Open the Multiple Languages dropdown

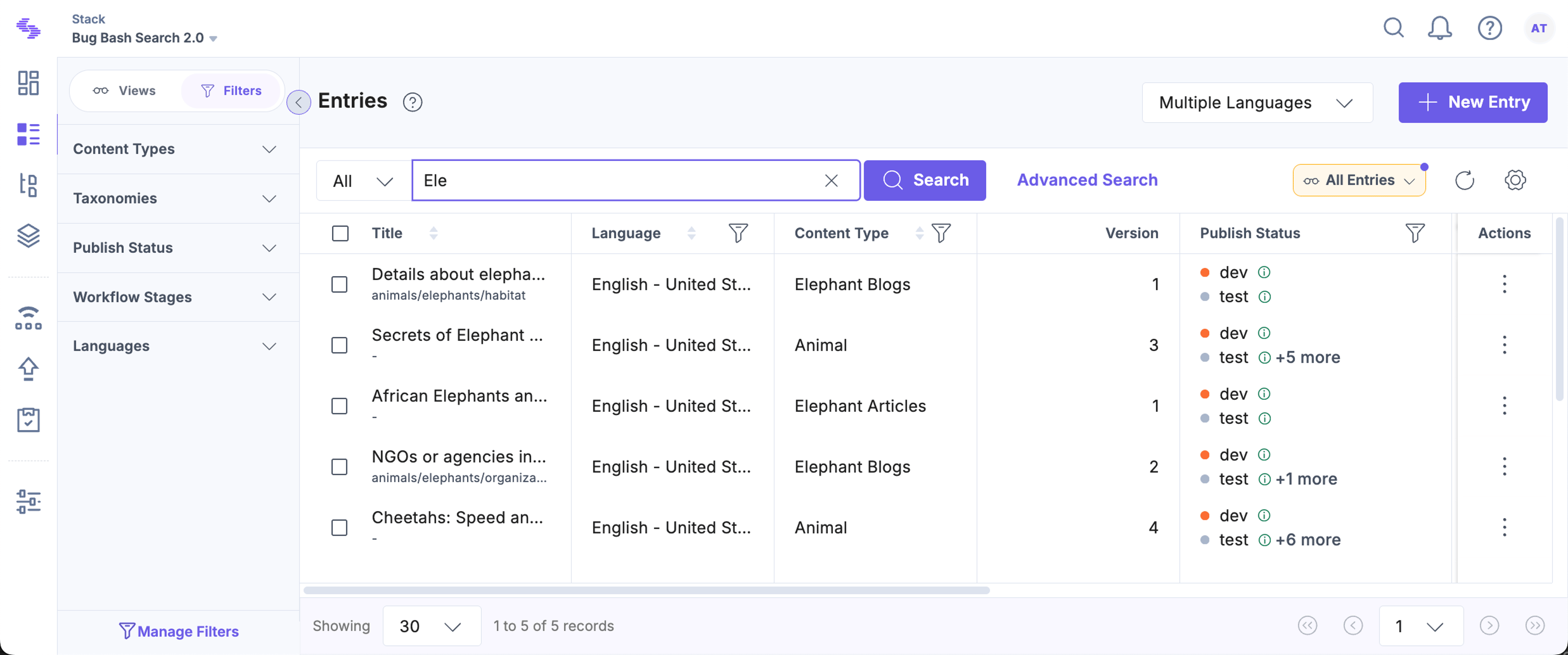pos(1257,102)
